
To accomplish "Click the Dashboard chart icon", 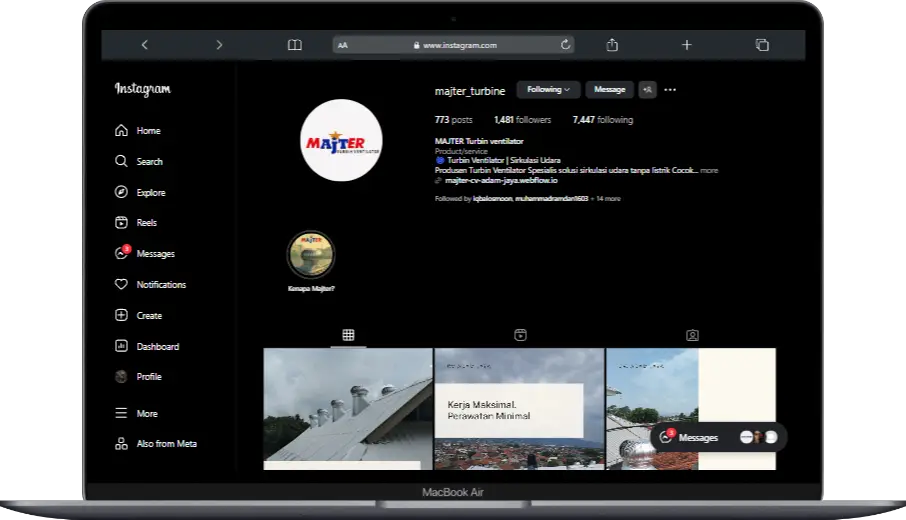I will (121, 346).
